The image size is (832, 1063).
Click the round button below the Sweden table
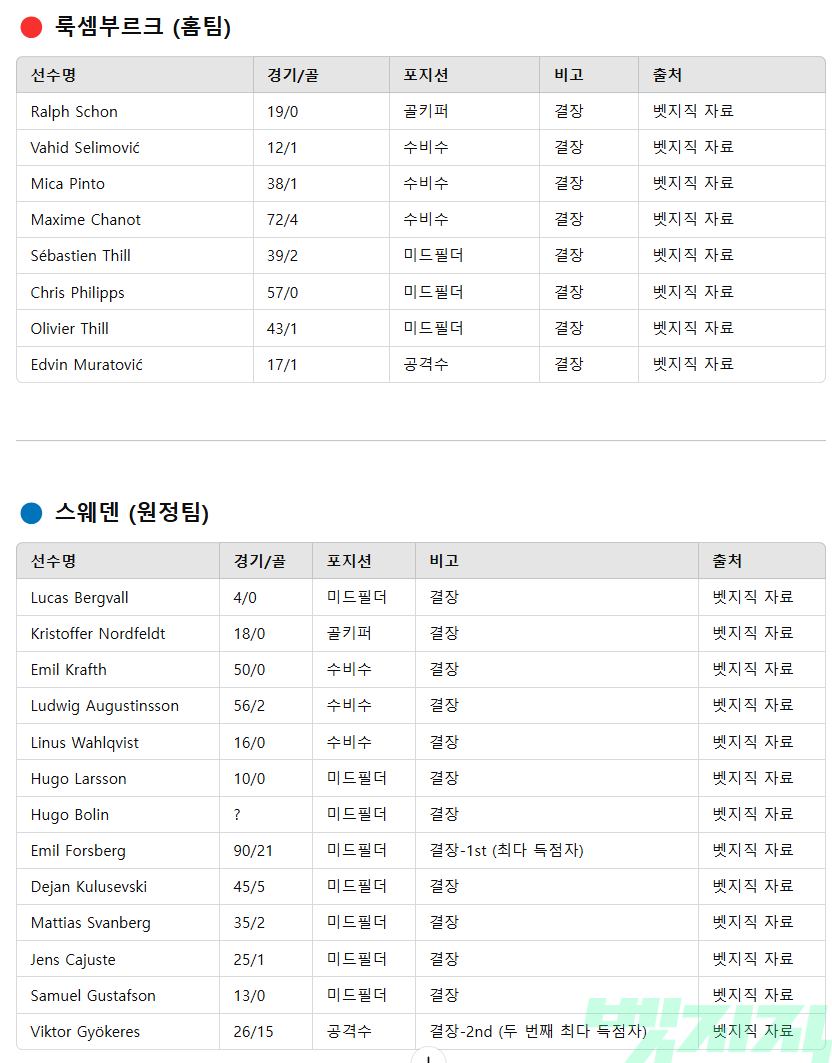[x=428, y=1057]
